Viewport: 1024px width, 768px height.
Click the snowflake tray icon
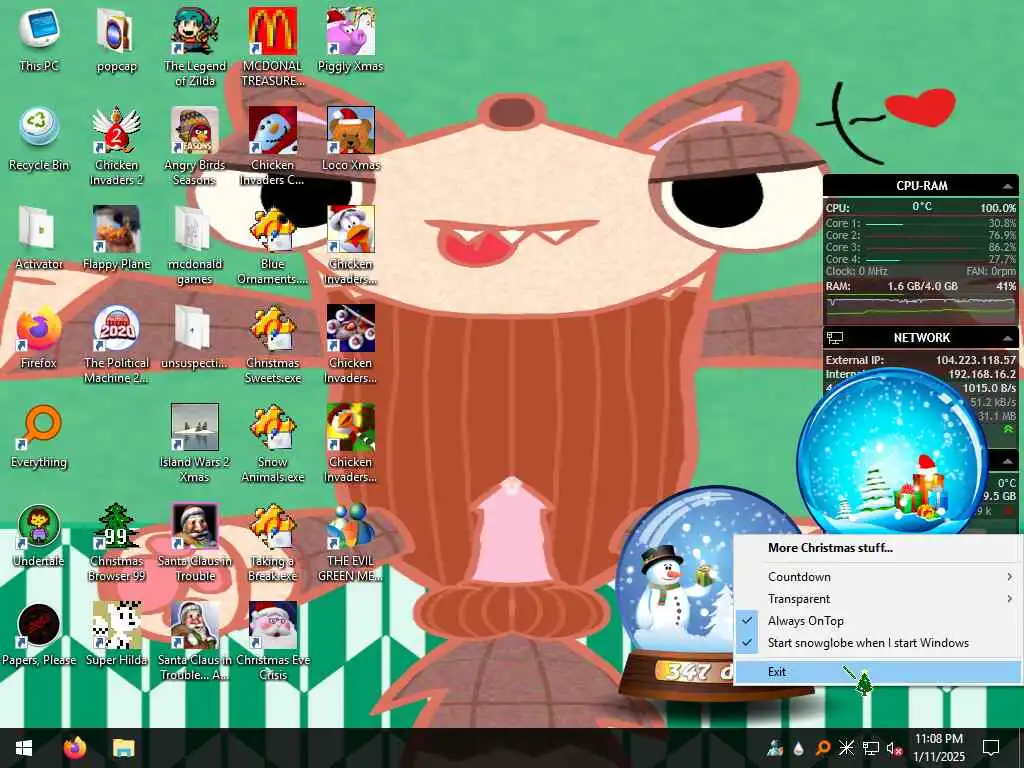pyautogui.click(x=846, y=748)
